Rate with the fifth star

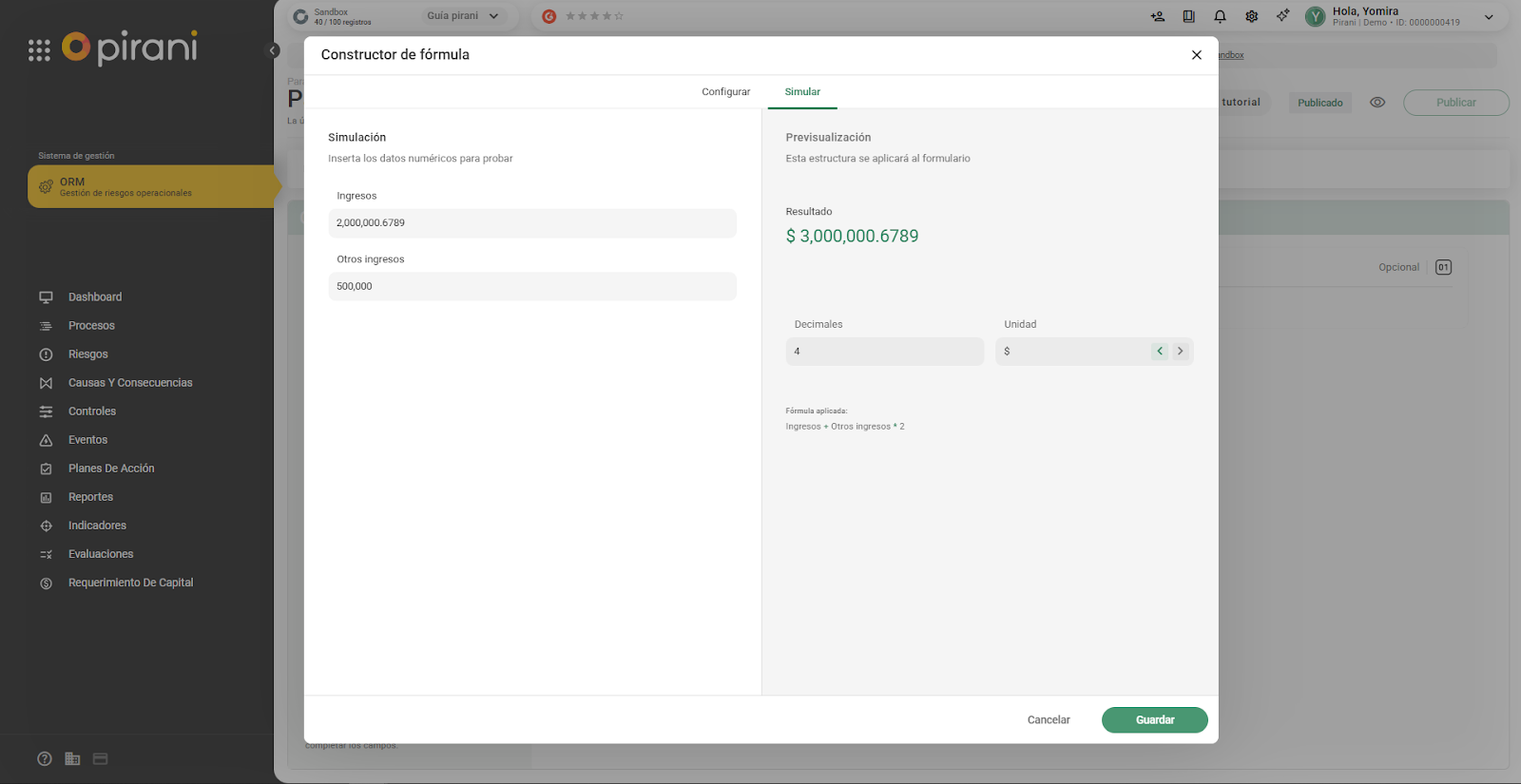click(x=619, y=16)
